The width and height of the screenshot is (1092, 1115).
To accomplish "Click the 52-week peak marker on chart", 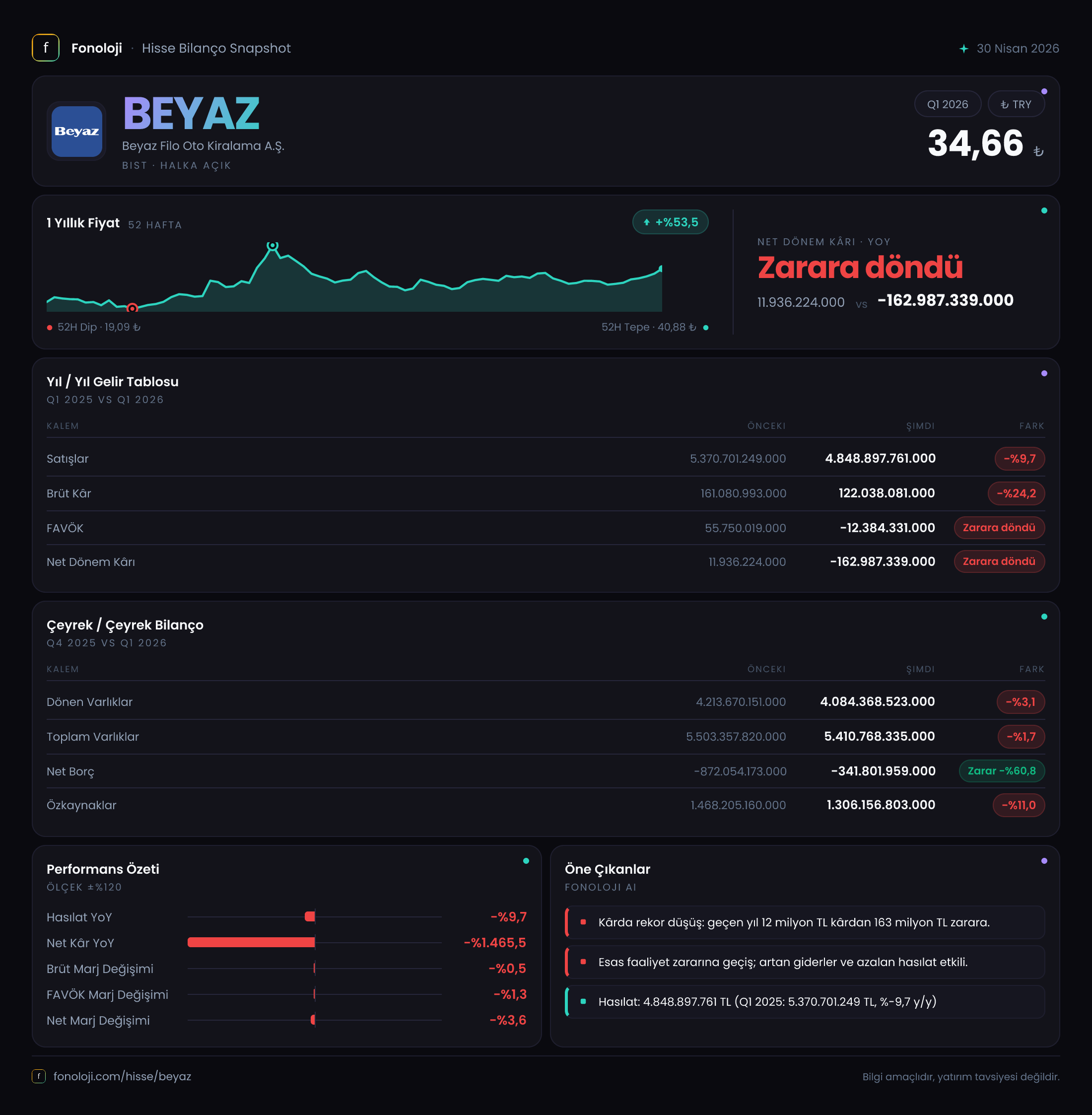I will [273, 245].
